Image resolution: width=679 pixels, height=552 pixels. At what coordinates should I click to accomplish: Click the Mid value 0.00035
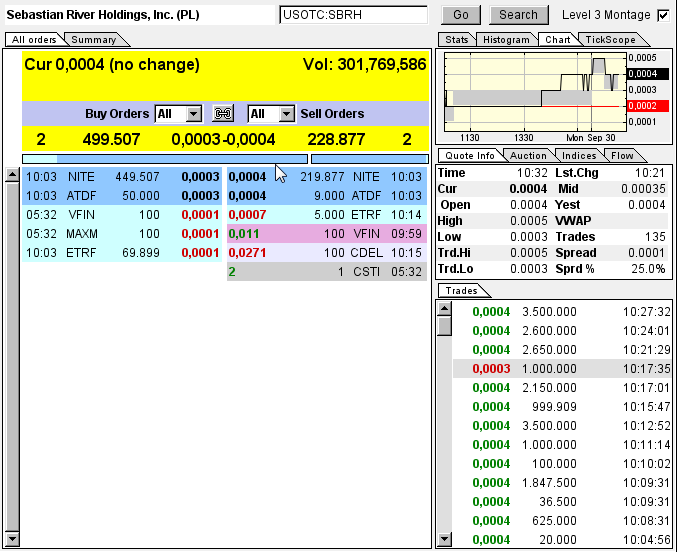pos(643,189)
